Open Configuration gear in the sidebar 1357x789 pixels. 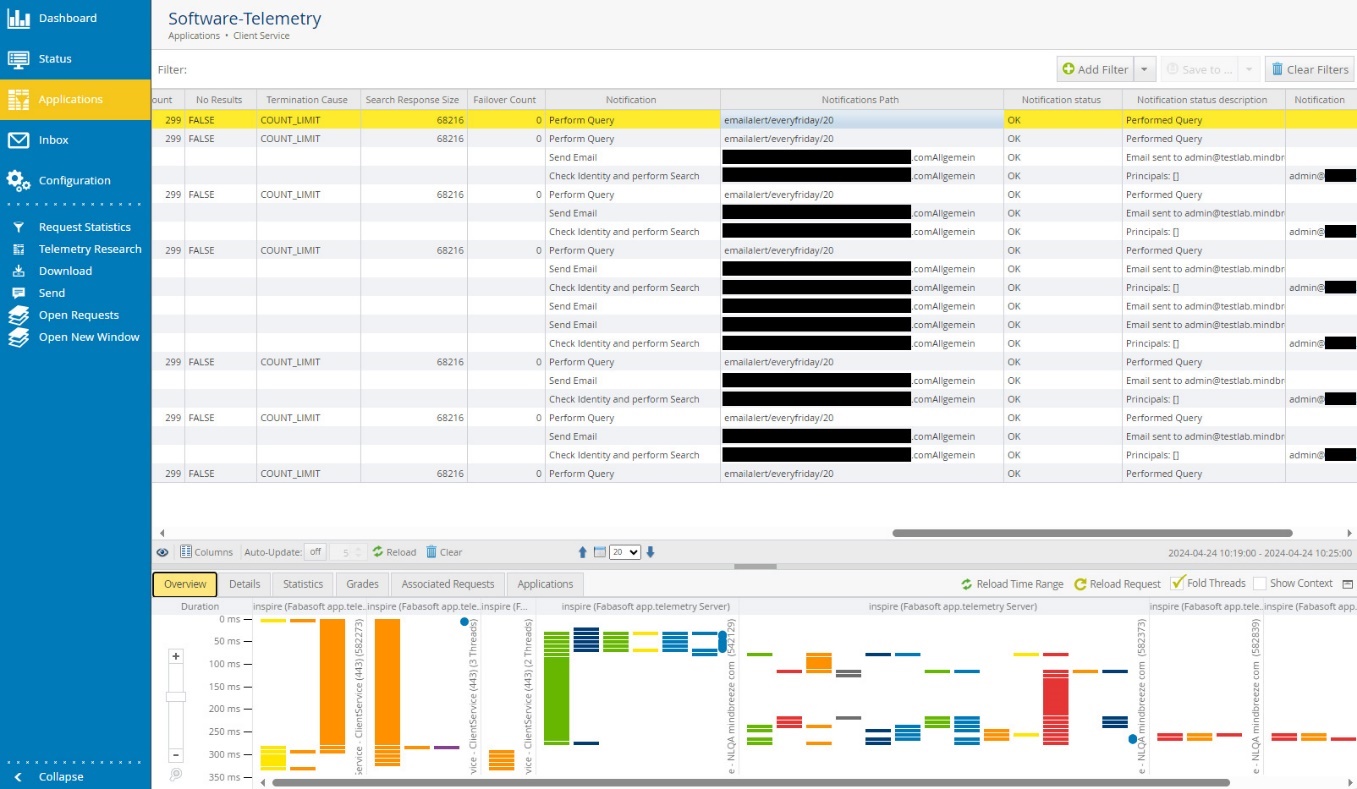coord(18,180)
